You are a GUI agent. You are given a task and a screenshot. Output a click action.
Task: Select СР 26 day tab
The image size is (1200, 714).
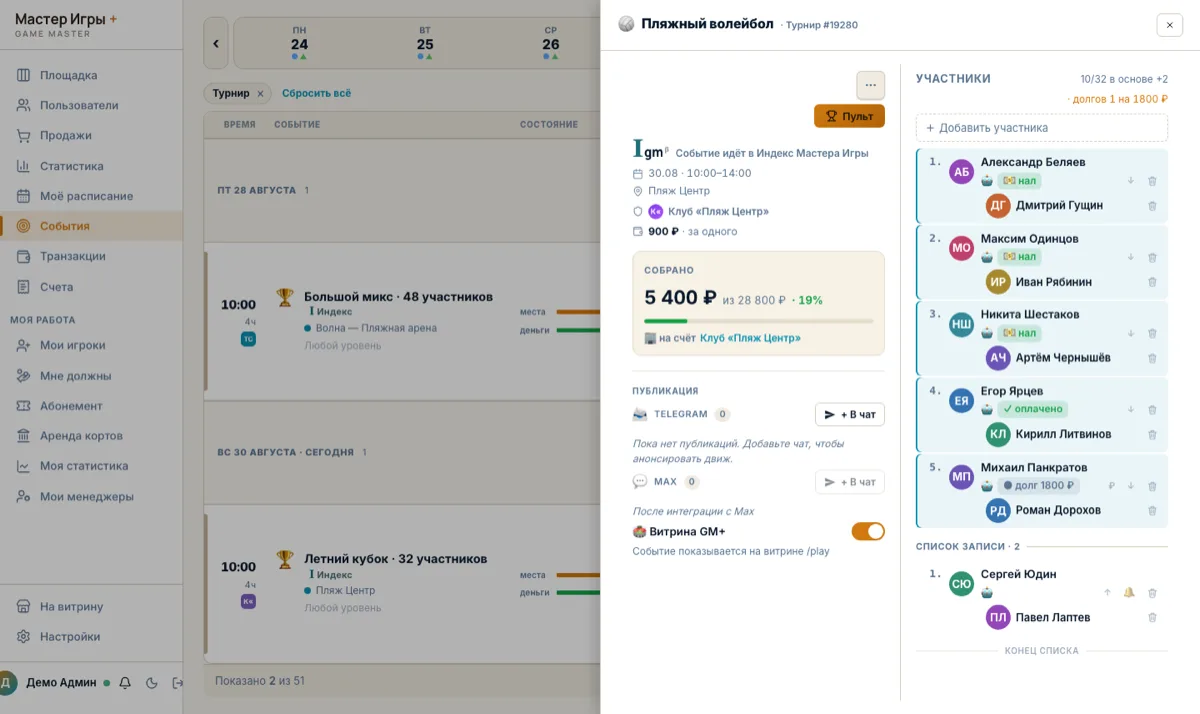point(551,44)
